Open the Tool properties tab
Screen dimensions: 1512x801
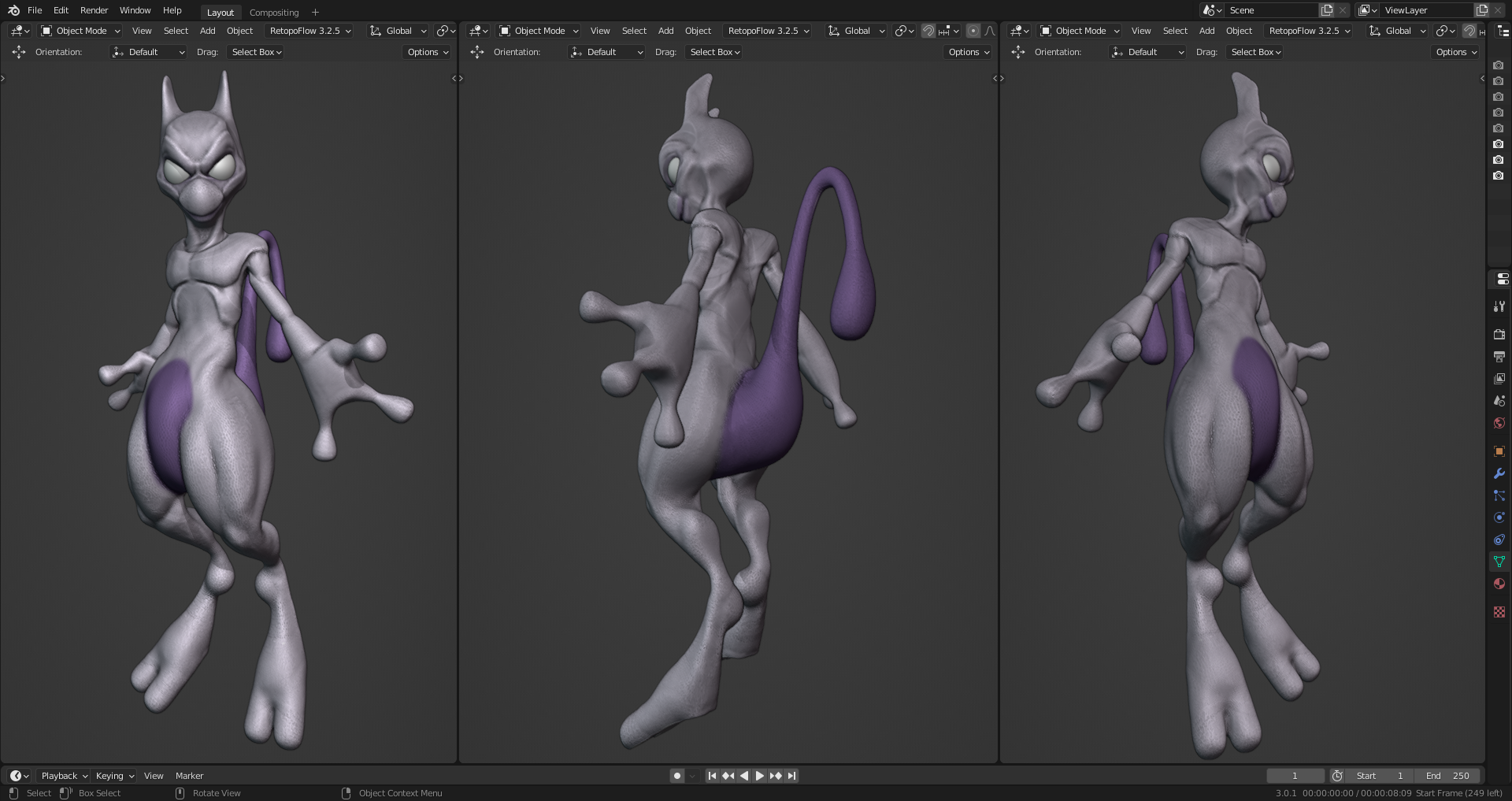click(1499, 306)
